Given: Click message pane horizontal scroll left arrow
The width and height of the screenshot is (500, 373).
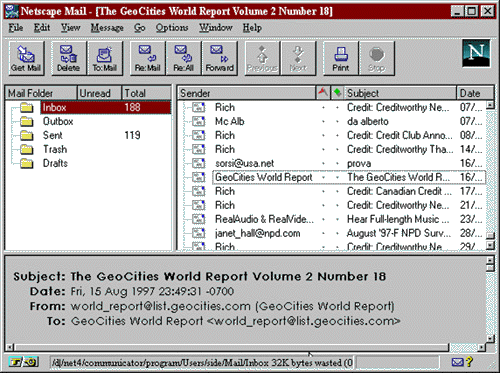Looking at the screenshot, I should tap(9, 347).
